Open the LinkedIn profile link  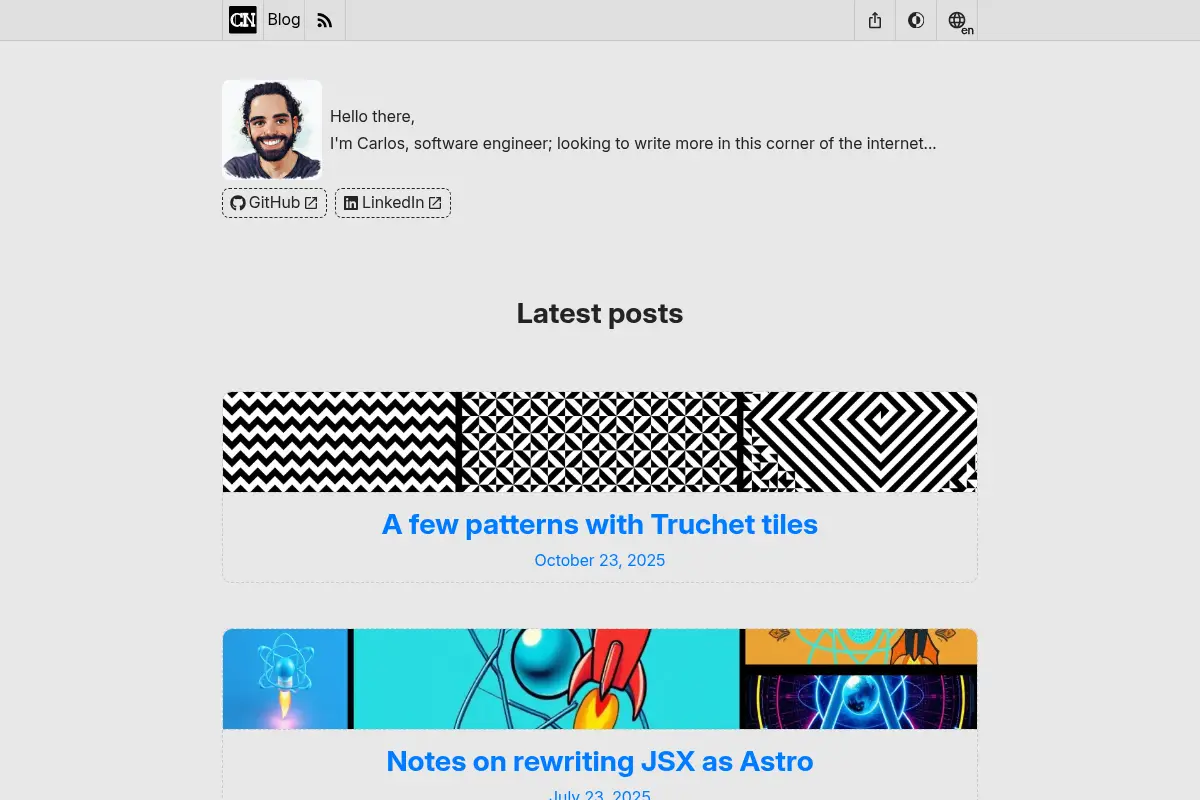pyautogui.click(x=393, y=203)
